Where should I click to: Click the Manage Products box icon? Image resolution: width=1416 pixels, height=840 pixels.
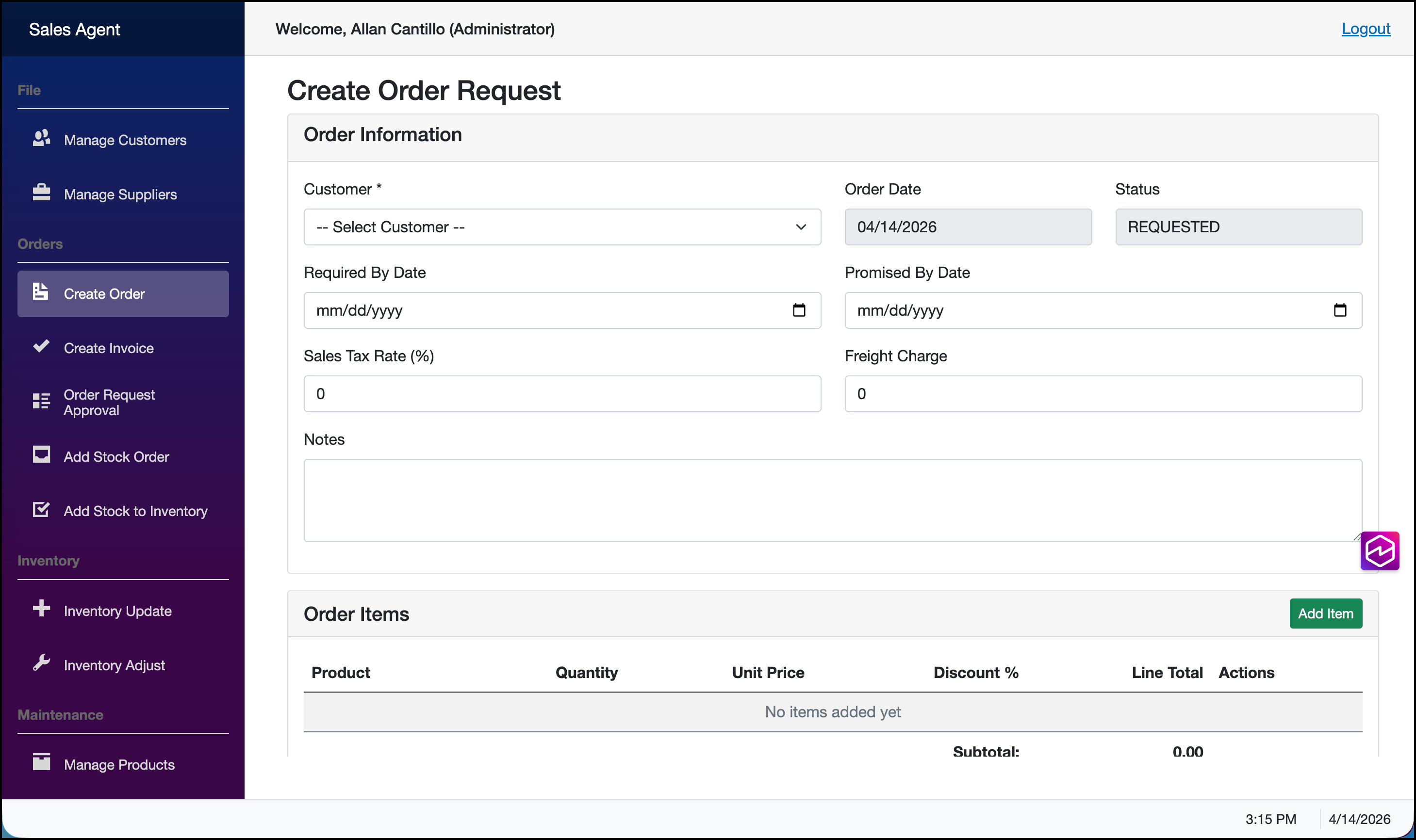pyautogui.click(x=41, y=762)
